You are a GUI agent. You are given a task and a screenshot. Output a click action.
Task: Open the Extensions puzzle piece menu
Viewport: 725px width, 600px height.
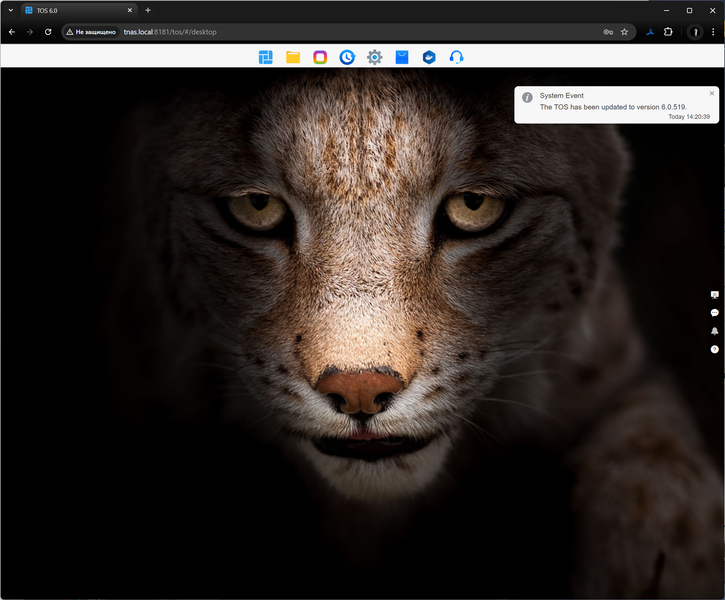coord(668,32)
